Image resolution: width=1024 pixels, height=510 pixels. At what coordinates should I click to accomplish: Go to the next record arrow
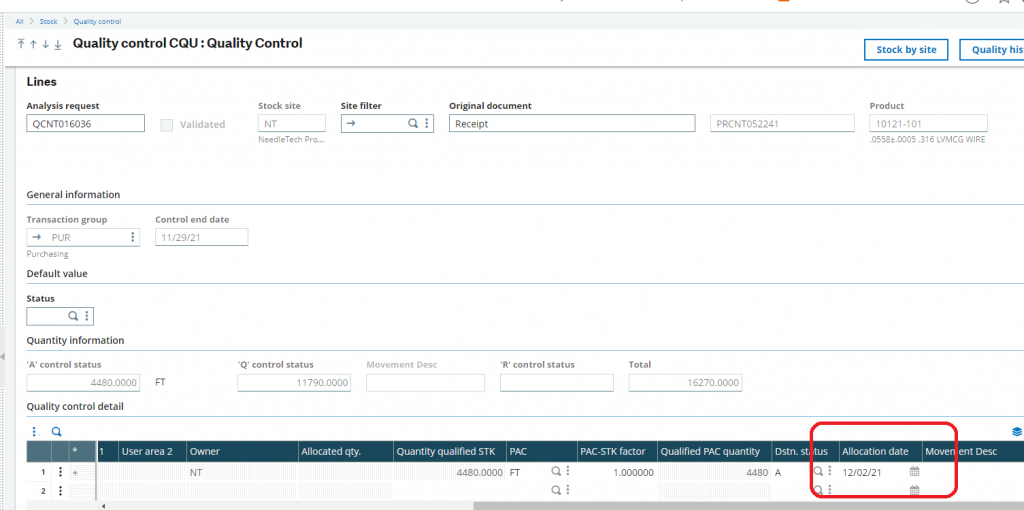pyautogui.click(x=45, y=44)
